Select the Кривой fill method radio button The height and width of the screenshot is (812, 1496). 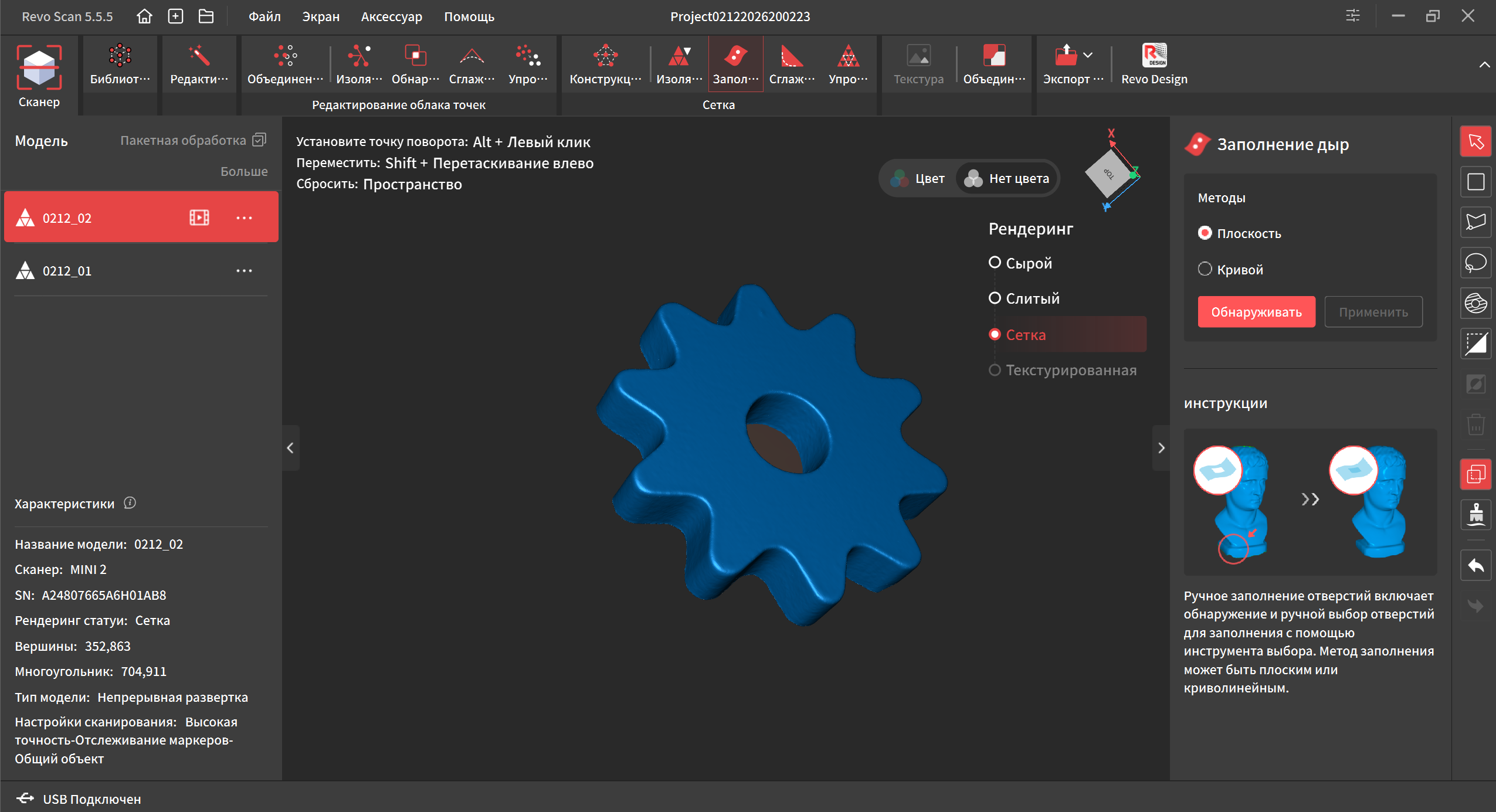(1205, 269)
